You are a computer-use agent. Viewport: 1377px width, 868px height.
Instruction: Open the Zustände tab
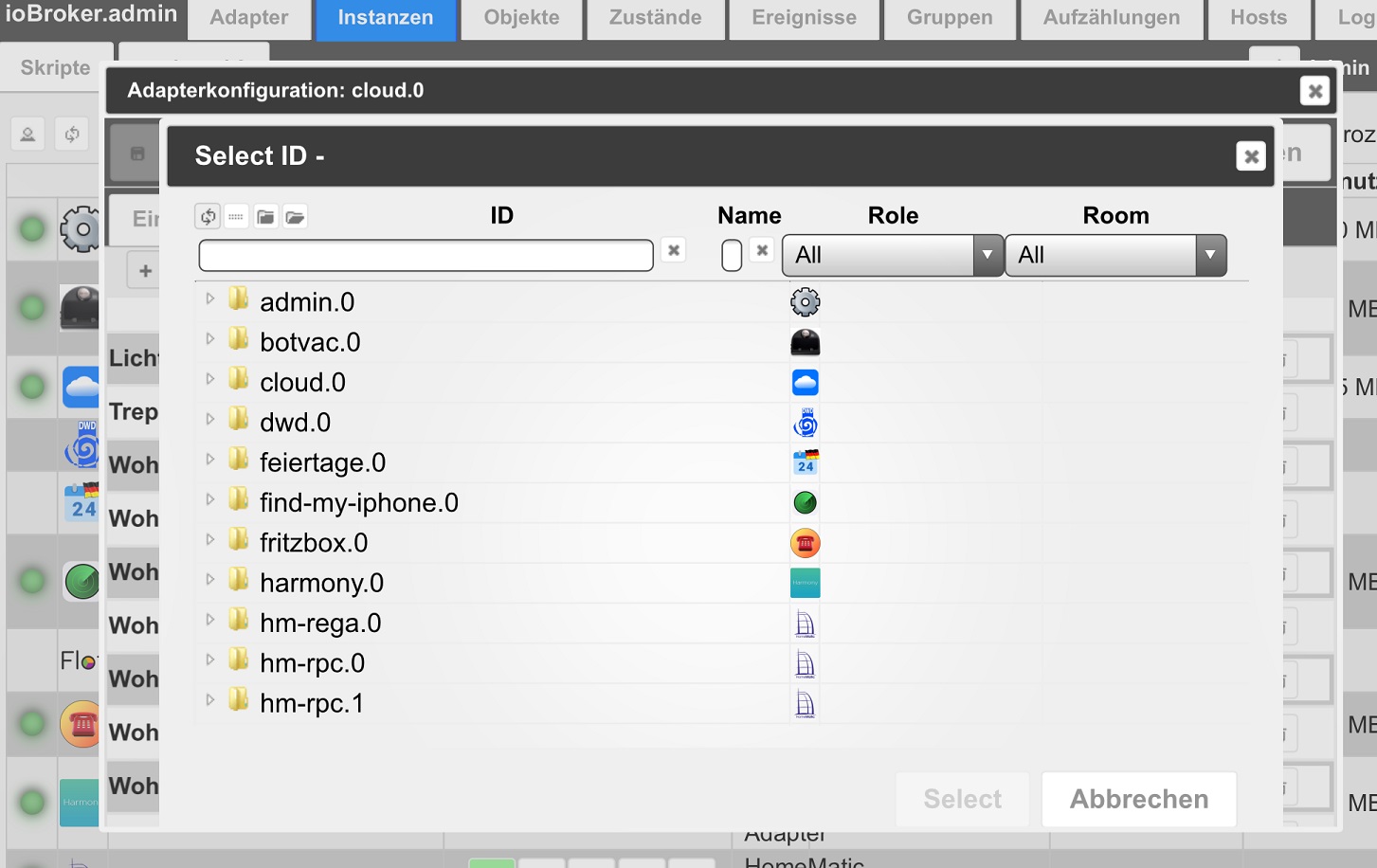click(x=655, y=18)
